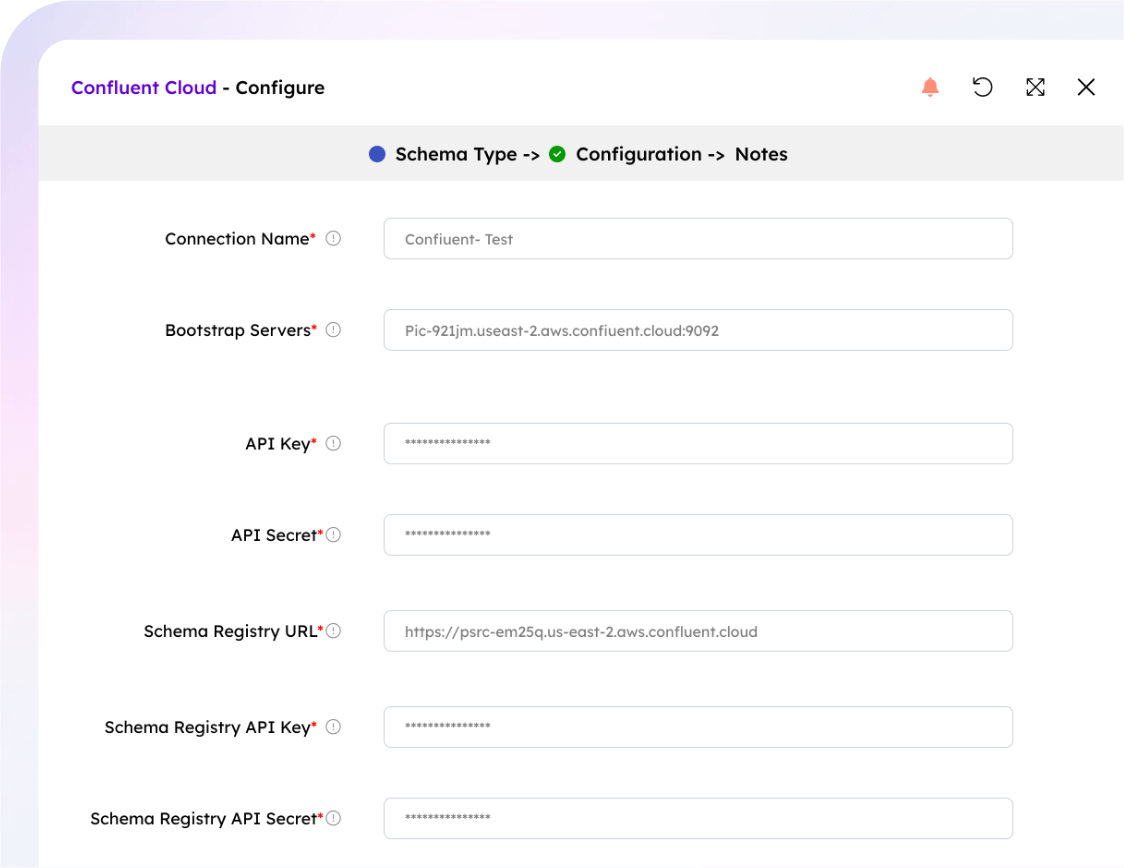Select the Configuration step
The height and width of the screenshot is (868, 1124).
point(639,154)
